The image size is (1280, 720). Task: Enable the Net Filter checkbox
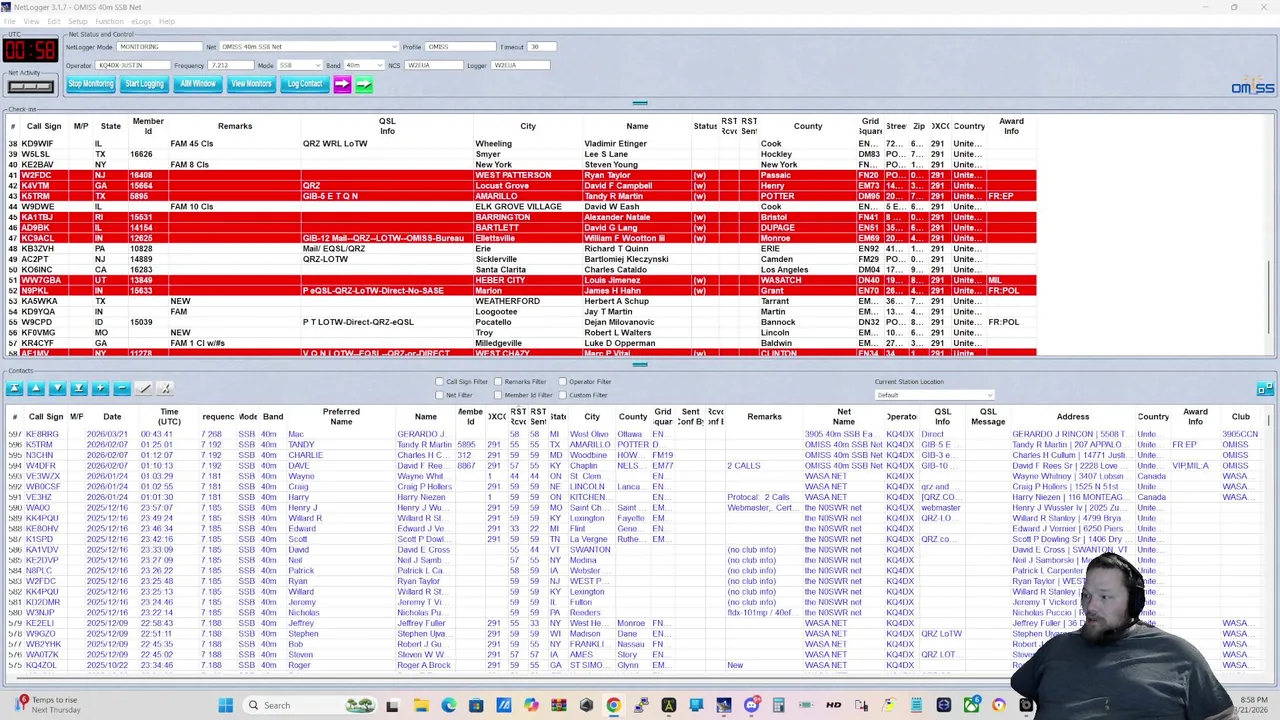439,395
